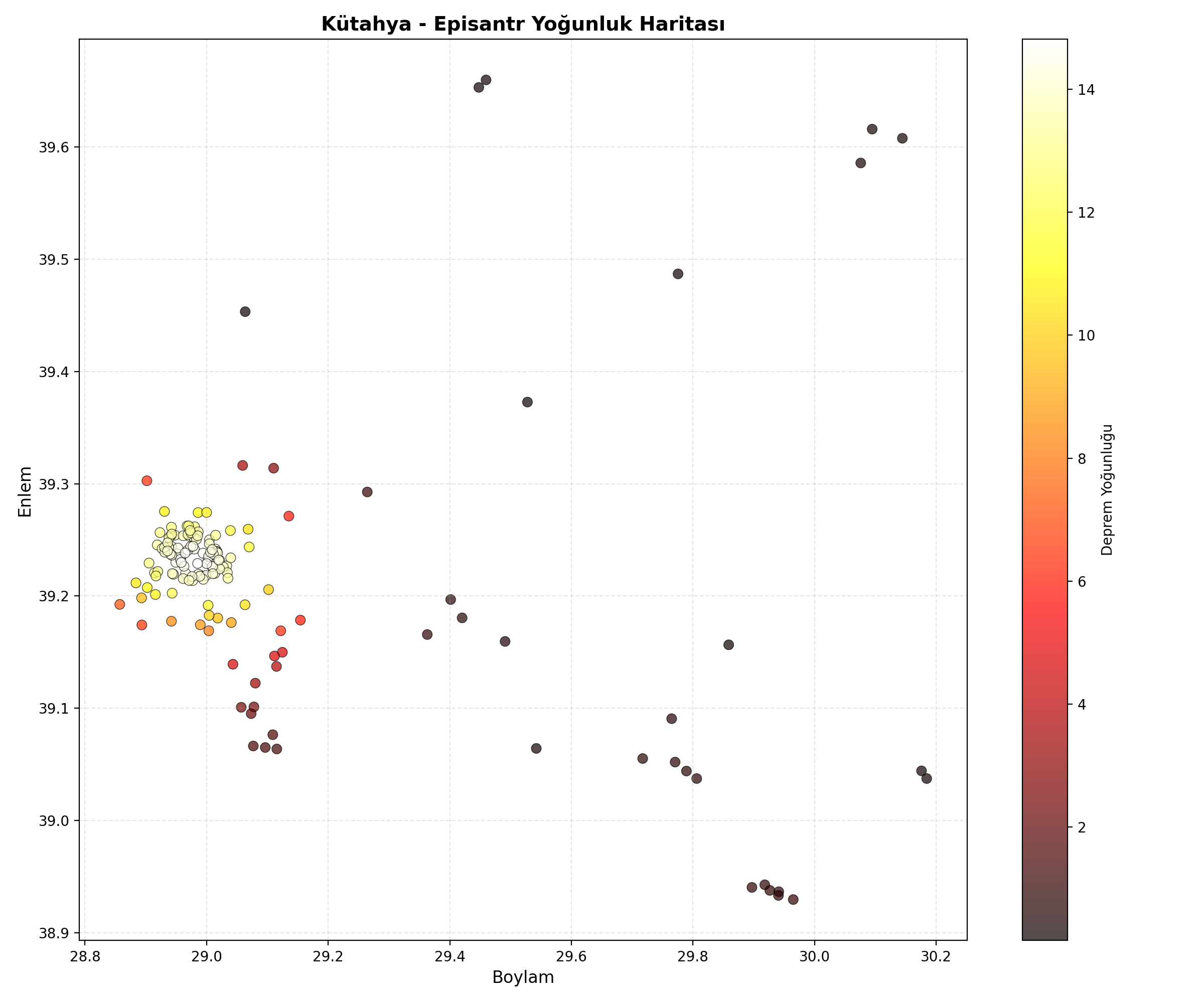Click colorbar tick label 2

[x=1082, y=827]
